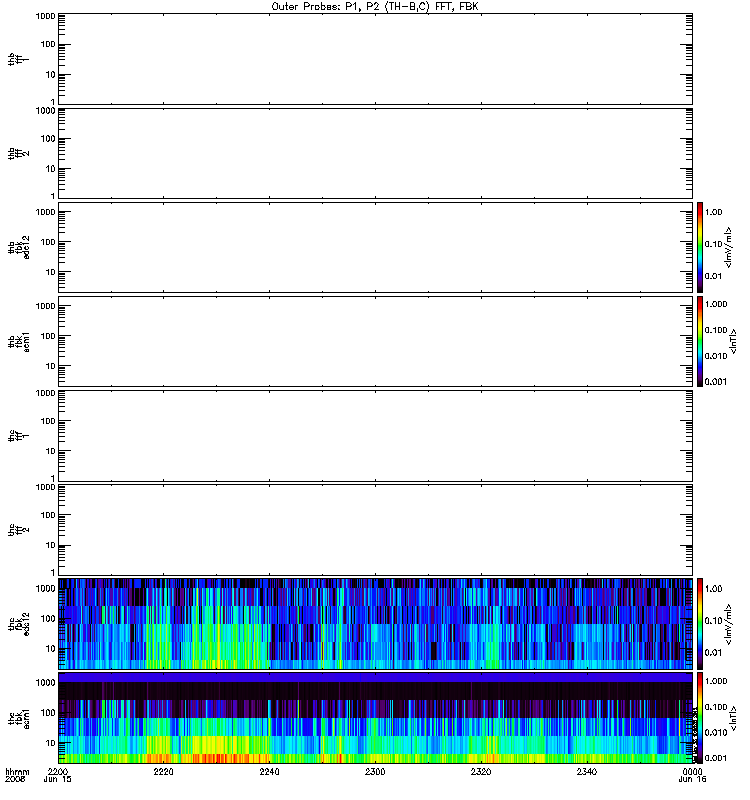Viewport: 750px width, 800px height.
Task: Click the plot title 'Outer Probes: P1, P2 (TH-B,C) FFT, FBK'
Action: pyautogui.click(x=374, y=7)
